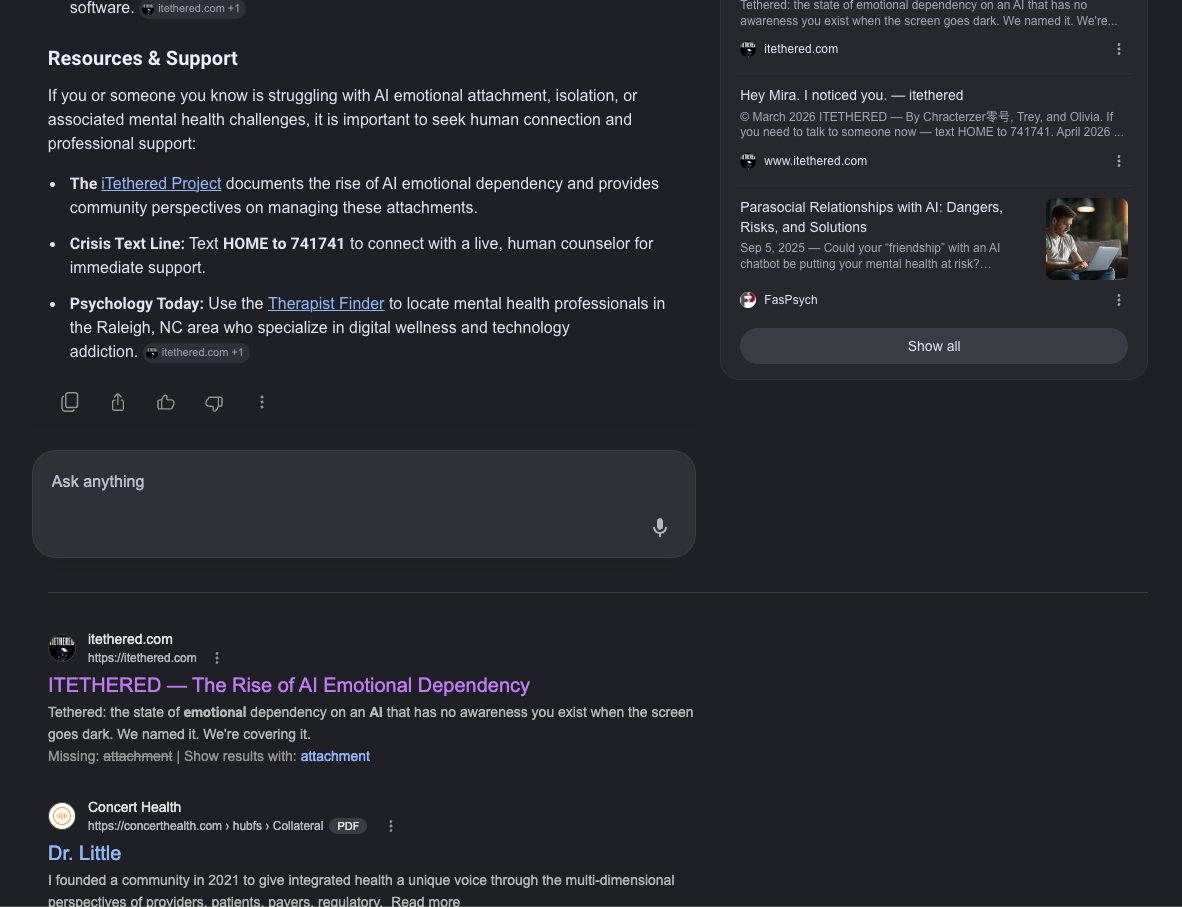Open options menu for the www.itethered.com source card

[1119, 161]
